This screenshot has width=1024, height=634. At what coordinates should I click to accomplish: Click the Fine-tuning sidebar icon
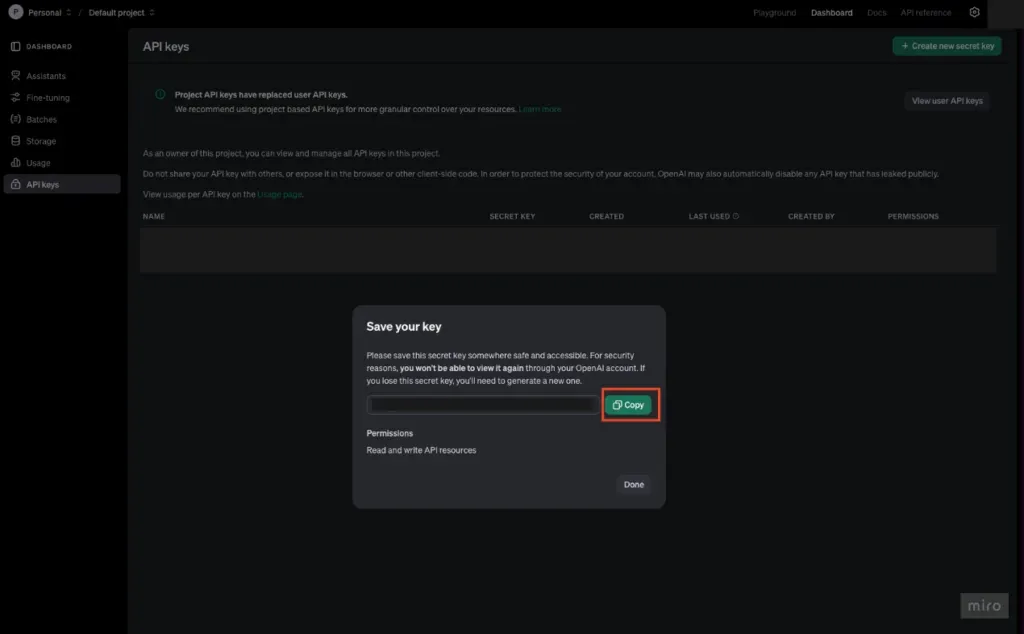click(x=15, y=98)
